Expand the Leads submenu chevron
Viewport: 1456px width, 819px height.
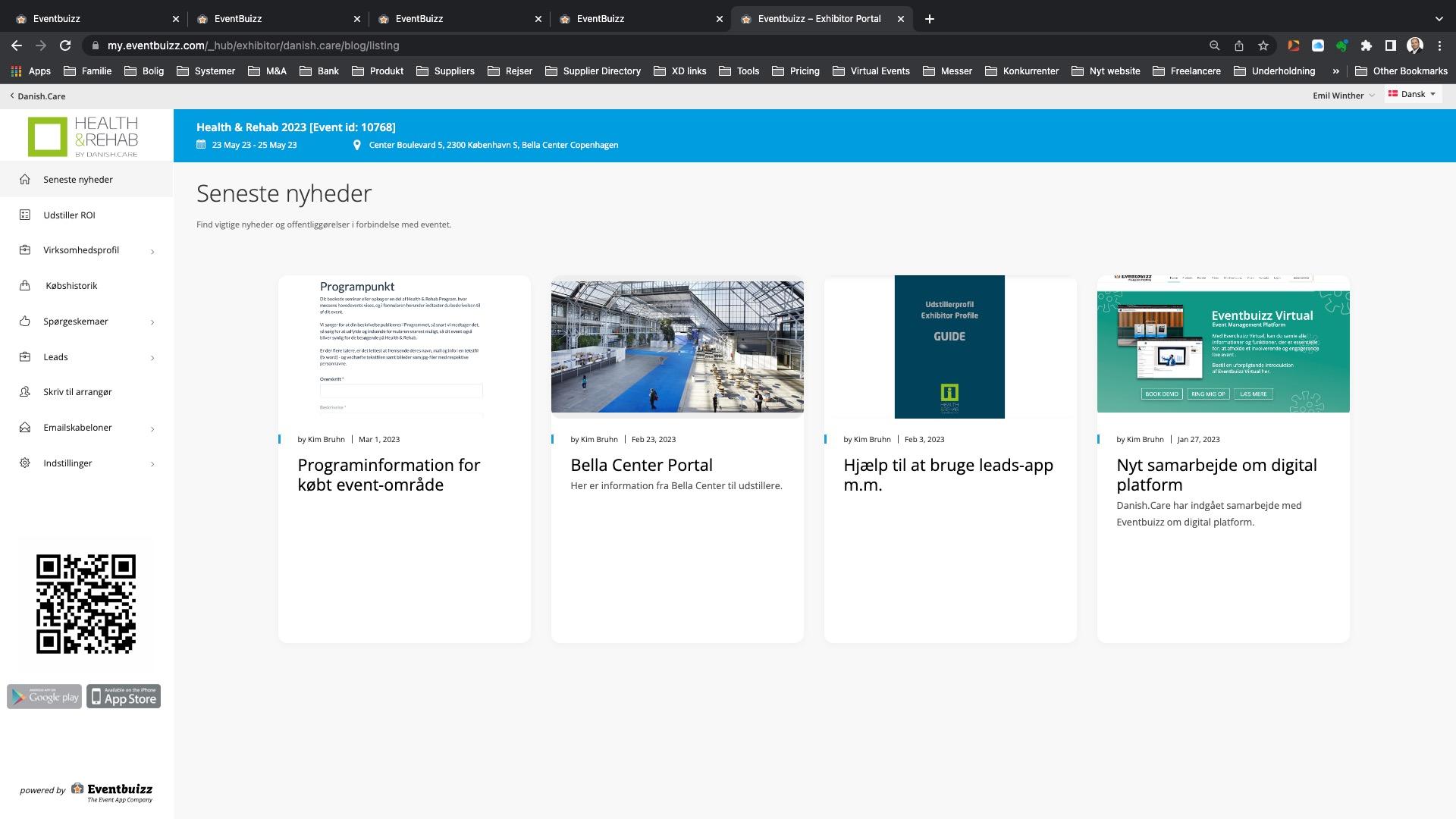coord(152,358)
